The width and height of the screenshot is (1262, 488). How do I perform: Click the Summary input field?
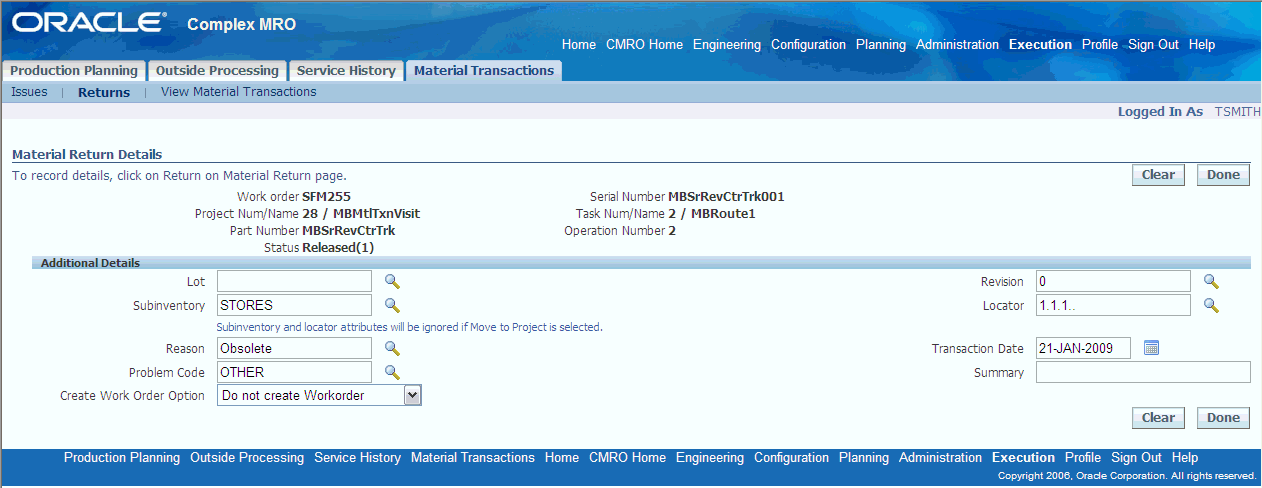pos(1143,372)
